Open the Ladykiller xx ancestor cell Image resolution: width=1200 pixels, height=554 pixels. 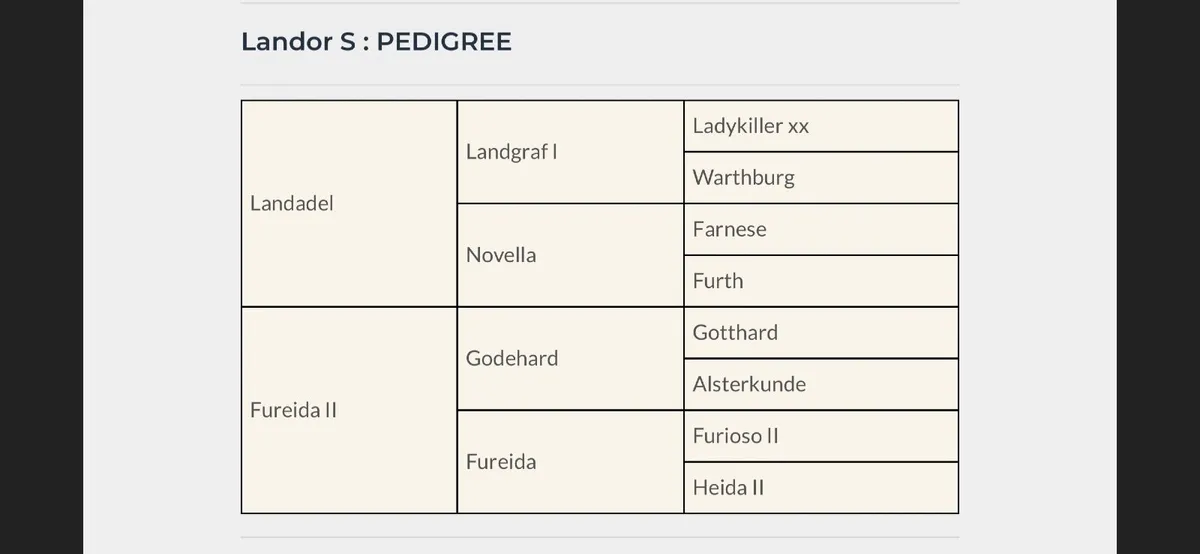821,126
